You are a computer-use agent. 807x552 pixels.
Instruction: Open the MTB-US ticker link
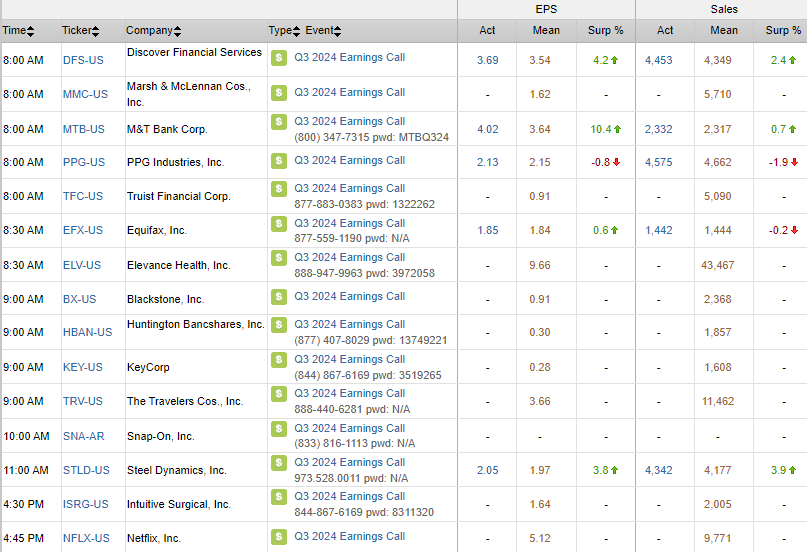click(83, 129)
